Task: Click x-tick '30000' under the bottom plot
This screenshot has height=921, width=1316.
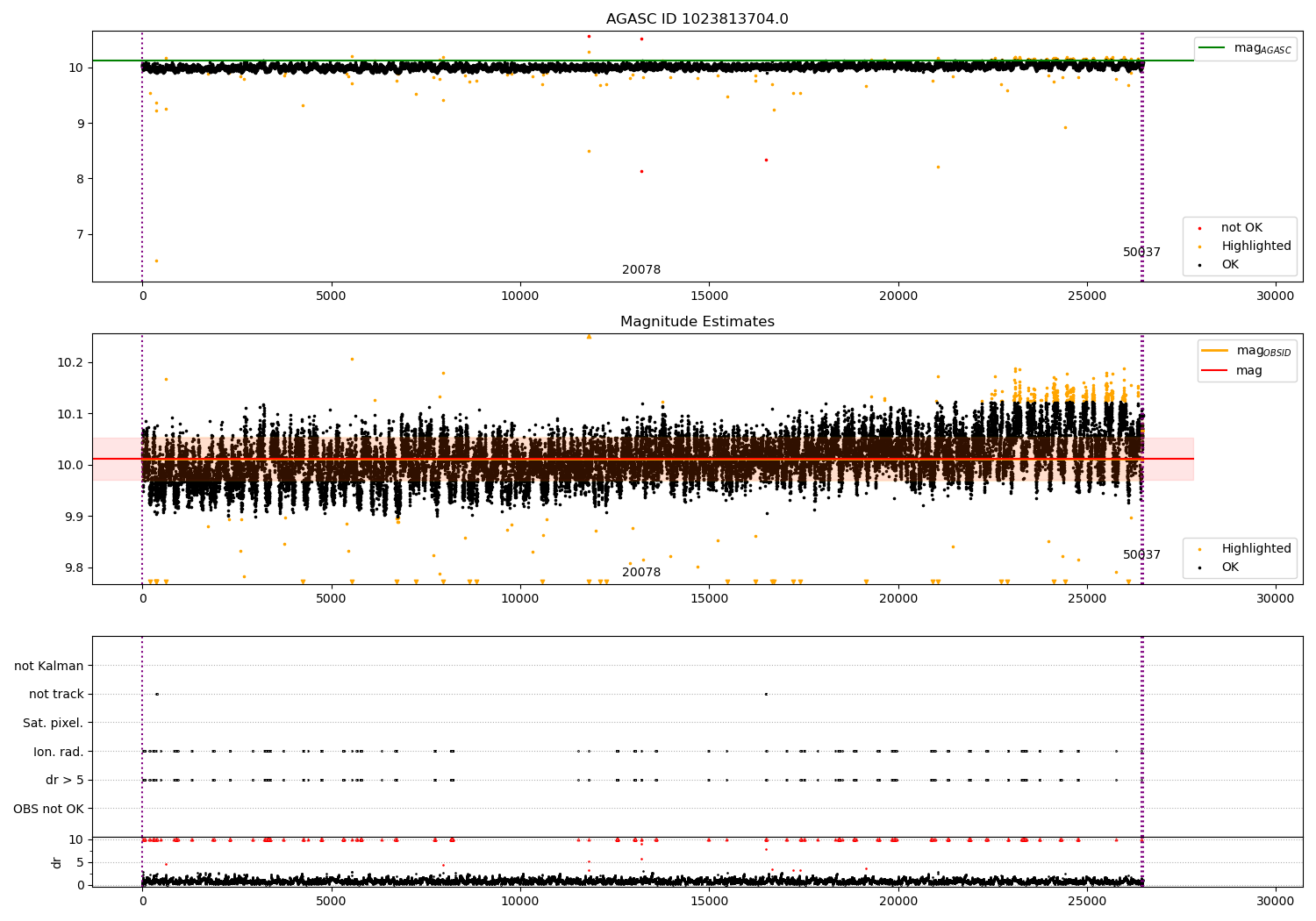Action: point(1276,901)
